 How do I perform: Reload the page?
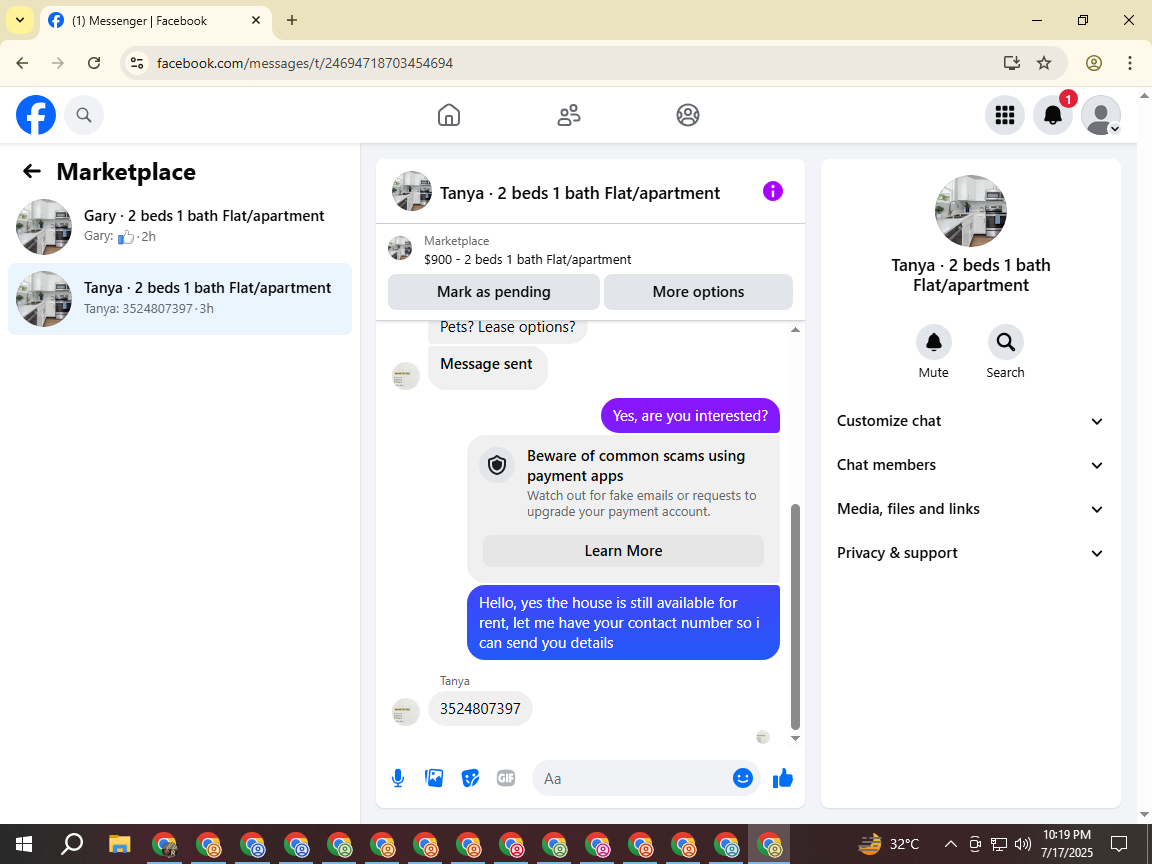(x=94, y=63)
